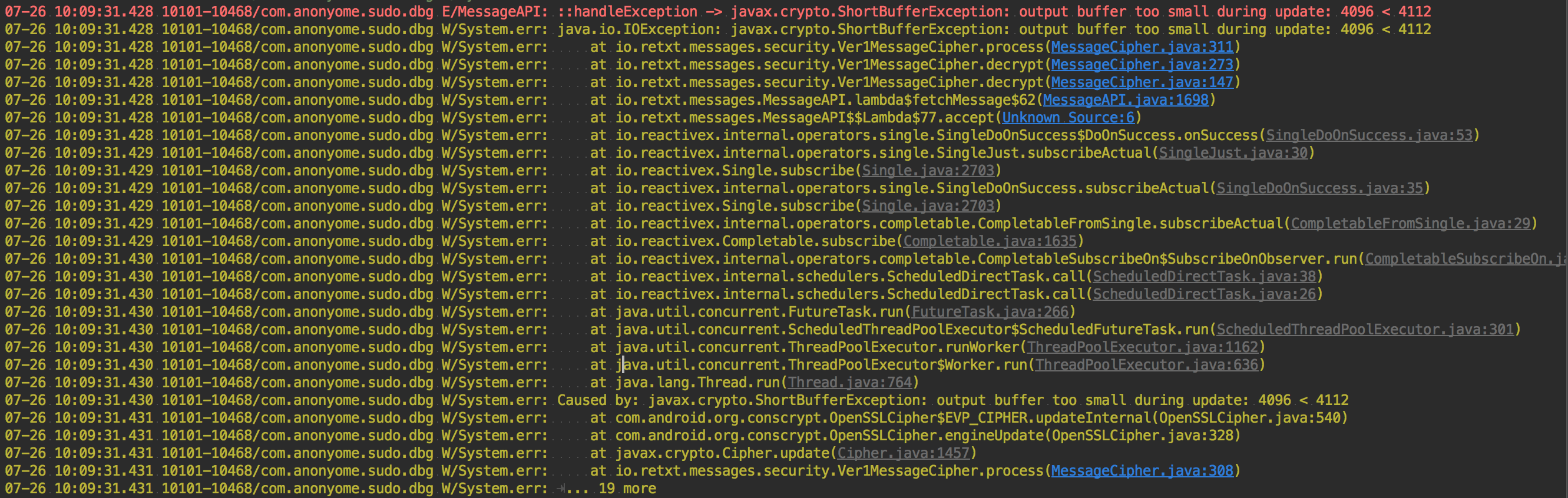Click 'Ver1MessageCipher.process' on the MessageCipher.java:311 line
This screenshot has height=498, width=1568.
pyautogui.click(x=941, y=47)
